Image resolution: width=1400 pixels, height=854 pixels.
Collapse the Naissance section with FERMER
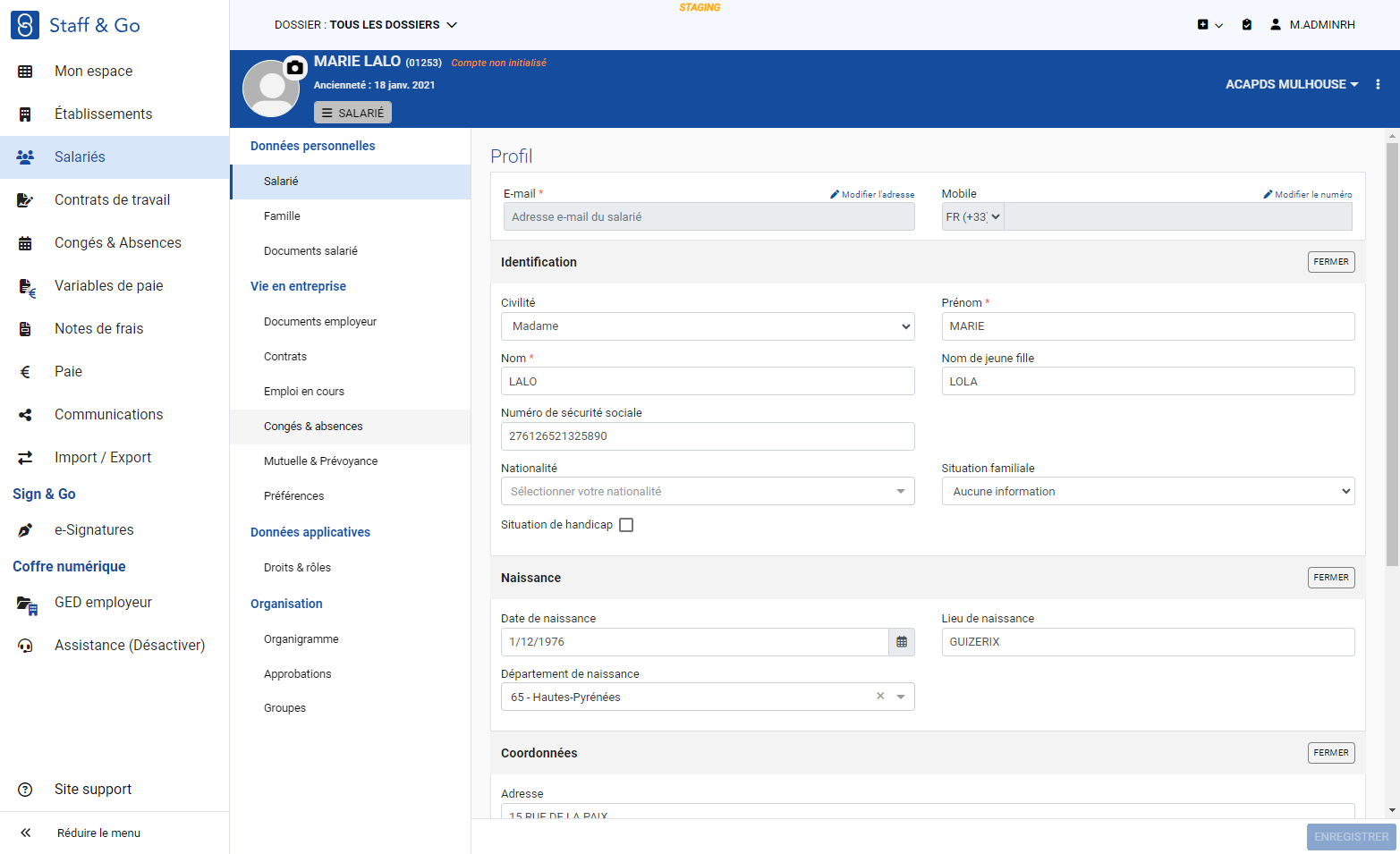click(1331, 578)
